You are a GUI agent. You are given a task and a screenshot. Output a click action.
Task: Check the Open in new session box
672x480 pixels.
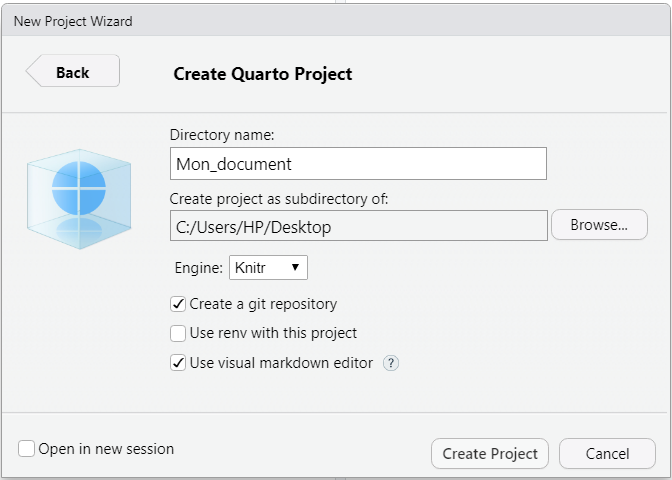point(26,449)
